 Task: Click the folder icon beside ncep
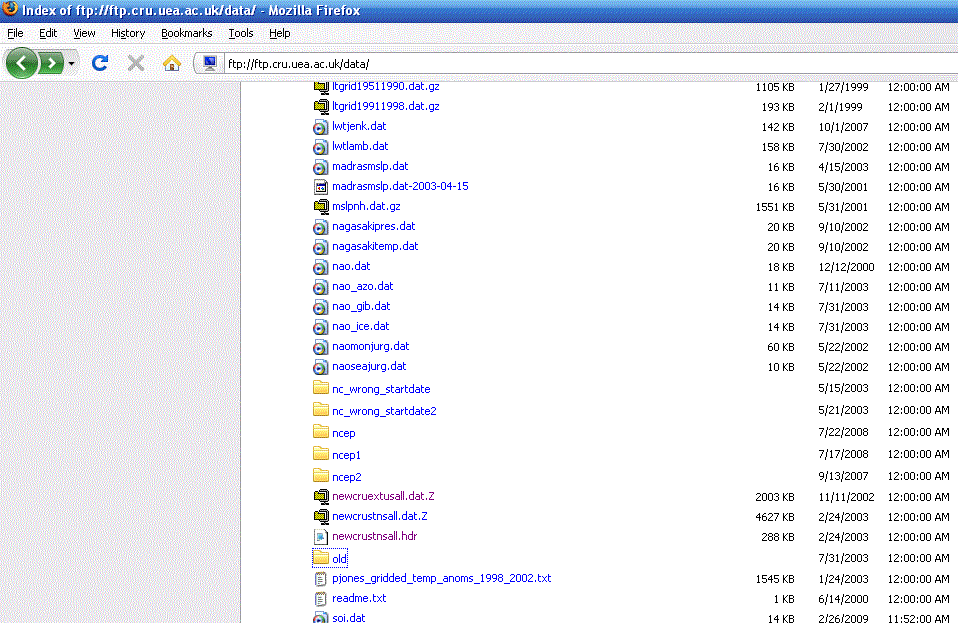(x=321, y=432)
